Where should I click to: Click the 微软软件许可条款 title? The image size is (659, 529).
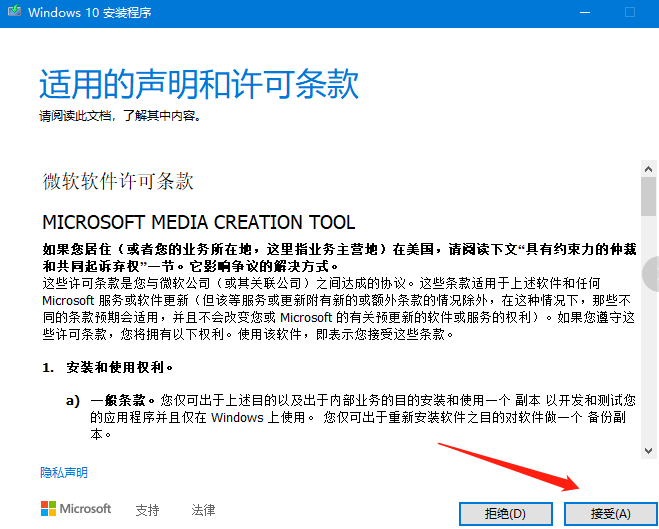point(118,181)
